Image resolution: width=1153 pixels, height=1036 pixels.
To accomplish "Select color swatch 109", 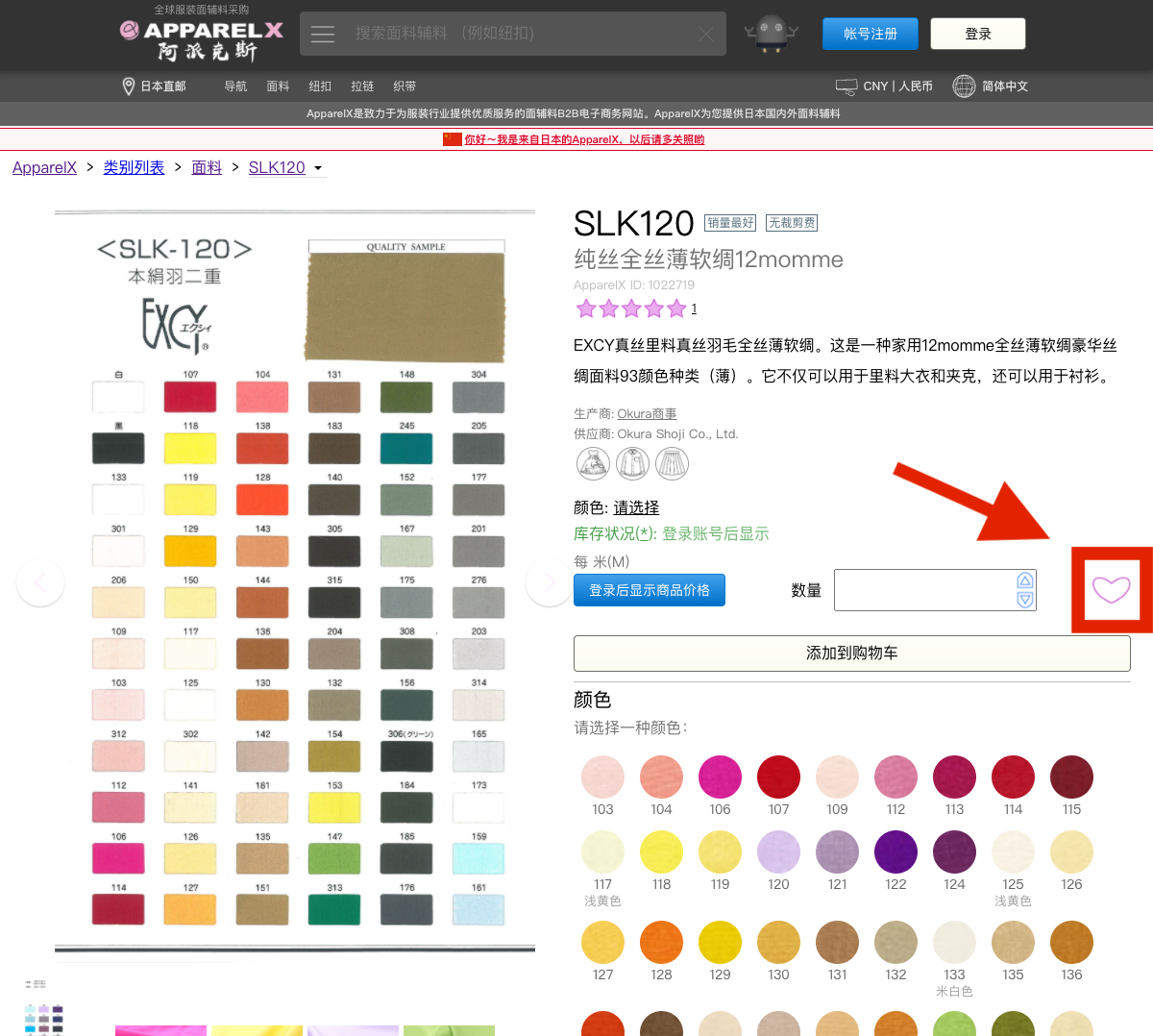I will click(837, 777).
